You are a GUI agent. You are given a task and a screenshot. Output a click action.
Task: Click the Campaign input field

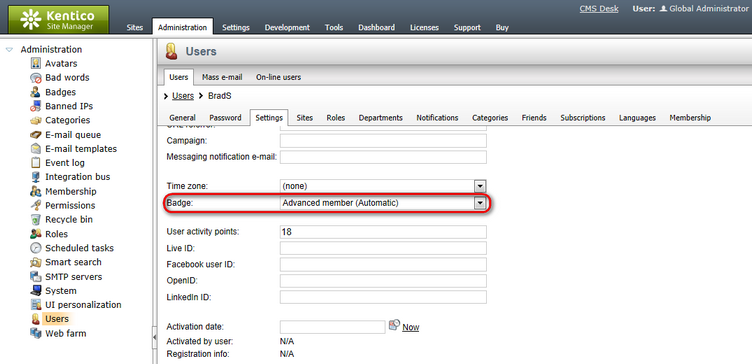383,141
